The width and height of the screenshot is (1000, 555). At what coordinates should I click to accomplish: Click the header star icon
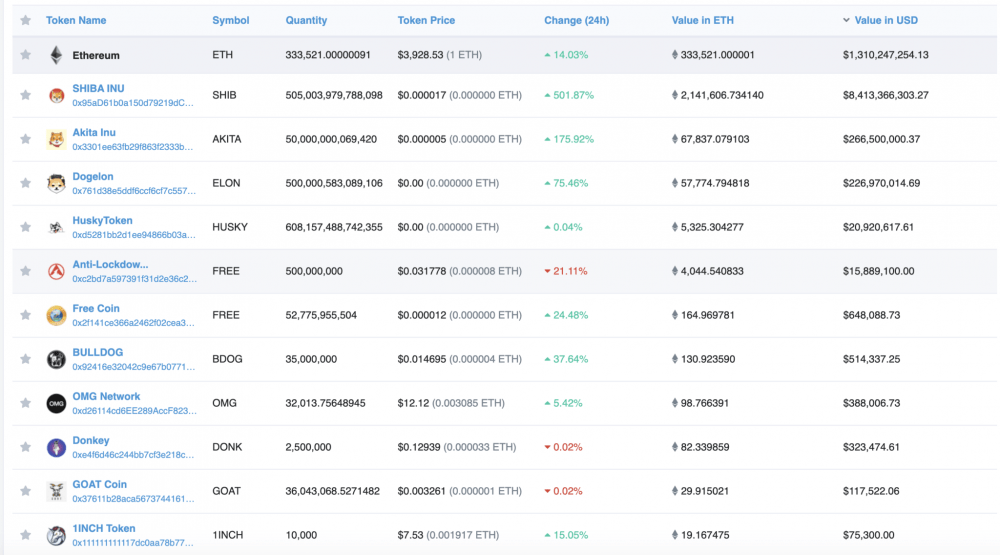(26, 20)
